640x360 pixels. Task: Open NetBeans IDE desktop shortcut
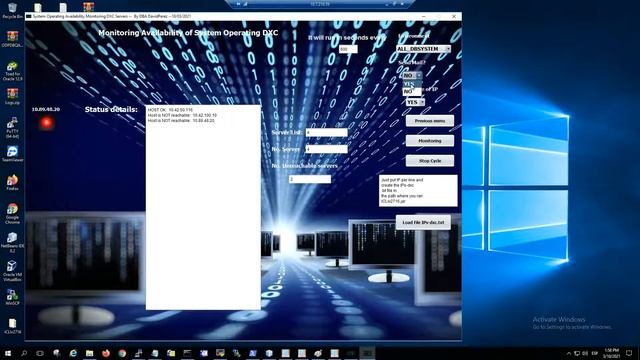[12, 242]
